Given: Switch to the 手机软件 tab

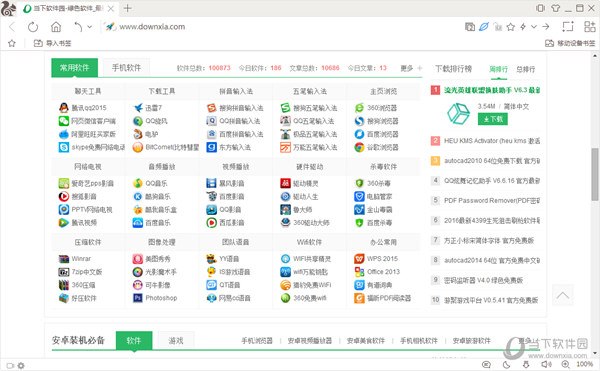Looking at the screenshot, I should pos(126,68).
